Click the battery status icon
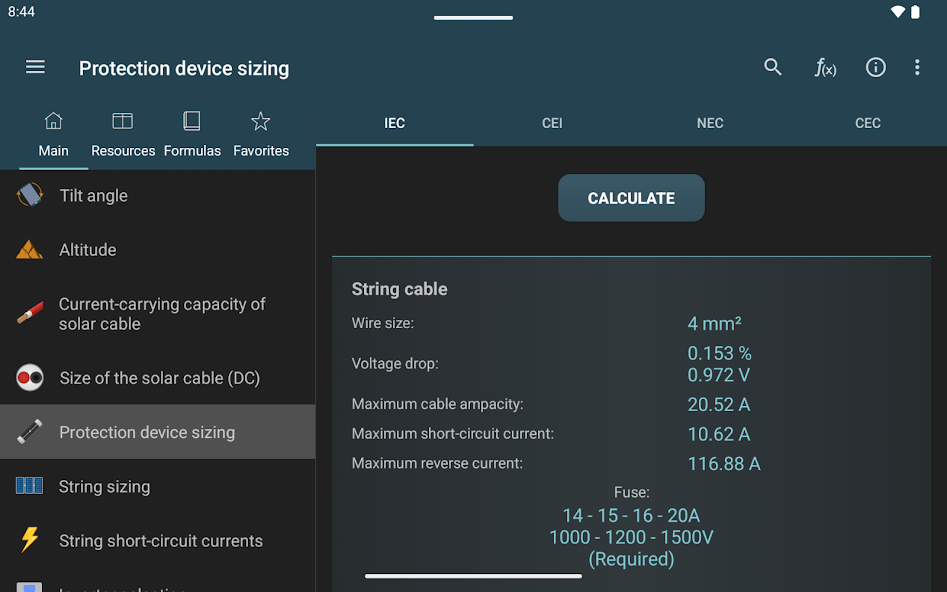Image resolution: width=947 pixels, height=592 pixels. click(x=915, y=12)
